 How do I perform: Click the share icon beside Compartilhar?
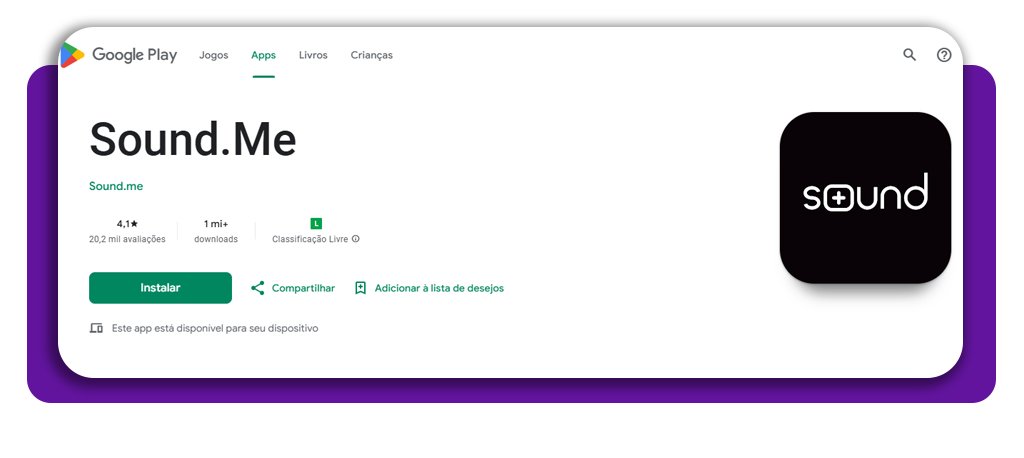click(x=257, y=288)
